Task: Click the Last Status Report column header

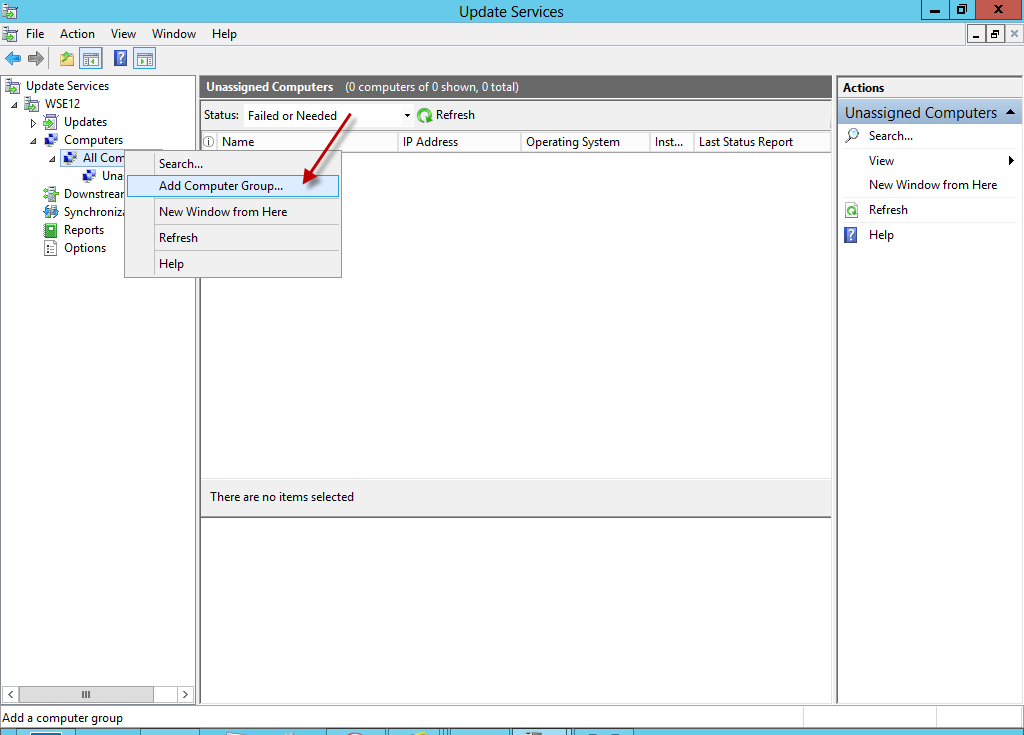Action: [745, 142]
